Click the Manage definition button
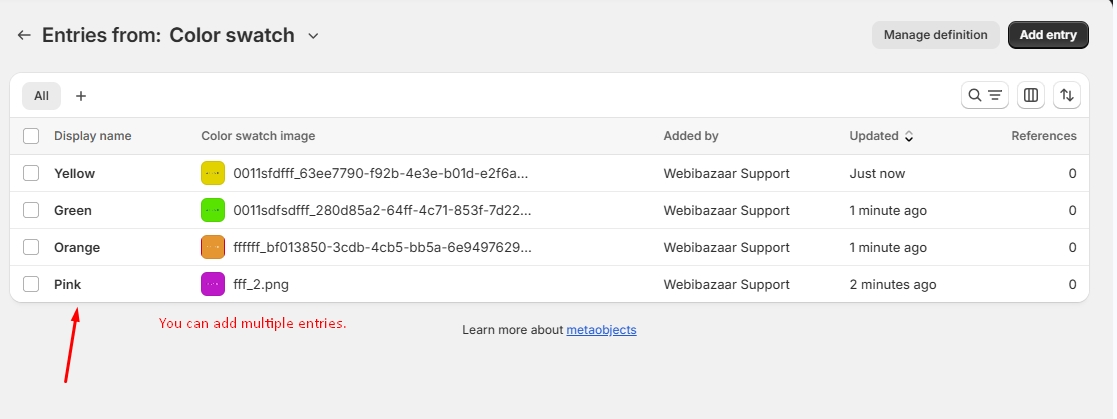1117x419 pixels. 935,35
